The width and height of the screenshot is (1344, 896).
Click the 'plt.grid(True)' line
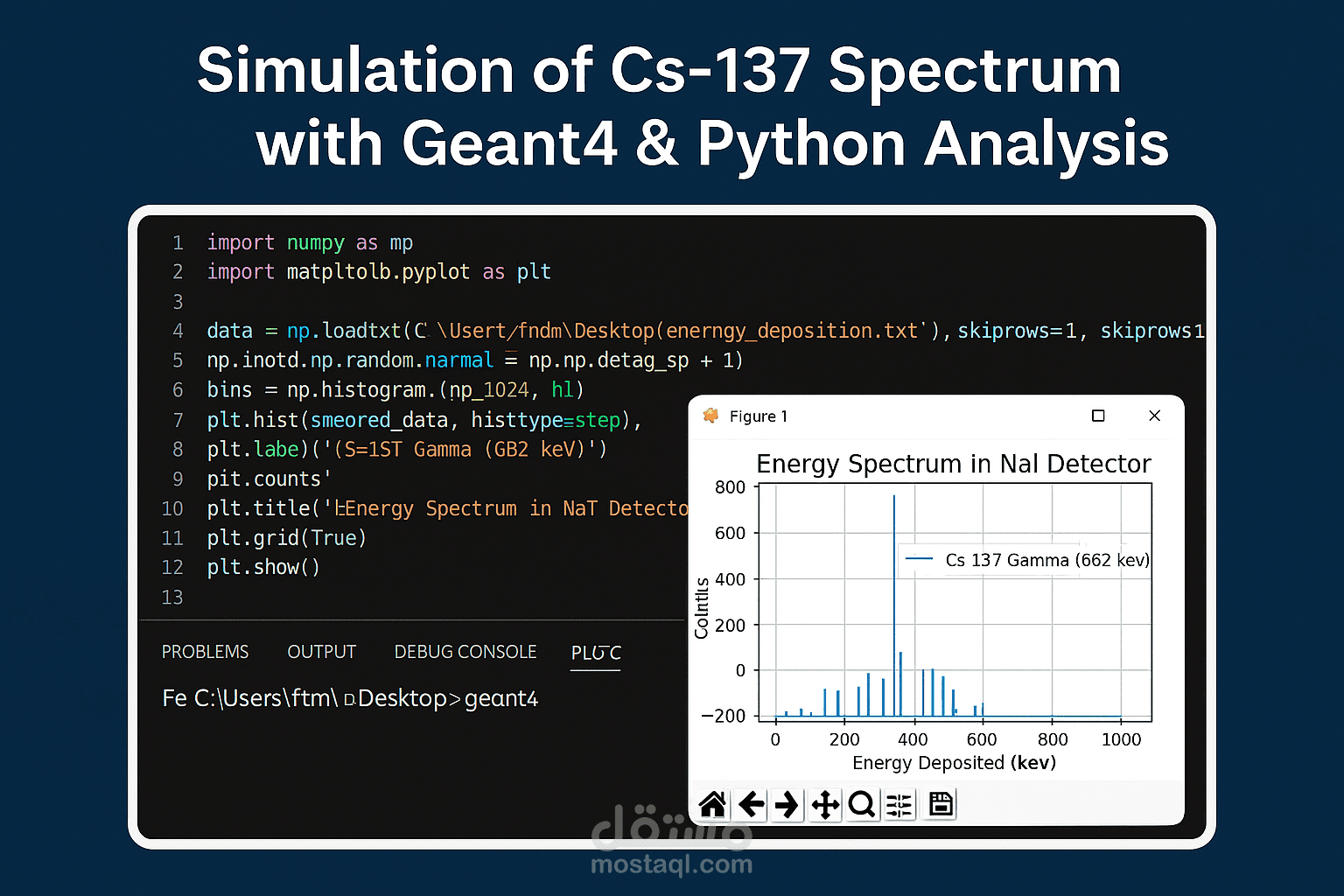click(286, 538)
